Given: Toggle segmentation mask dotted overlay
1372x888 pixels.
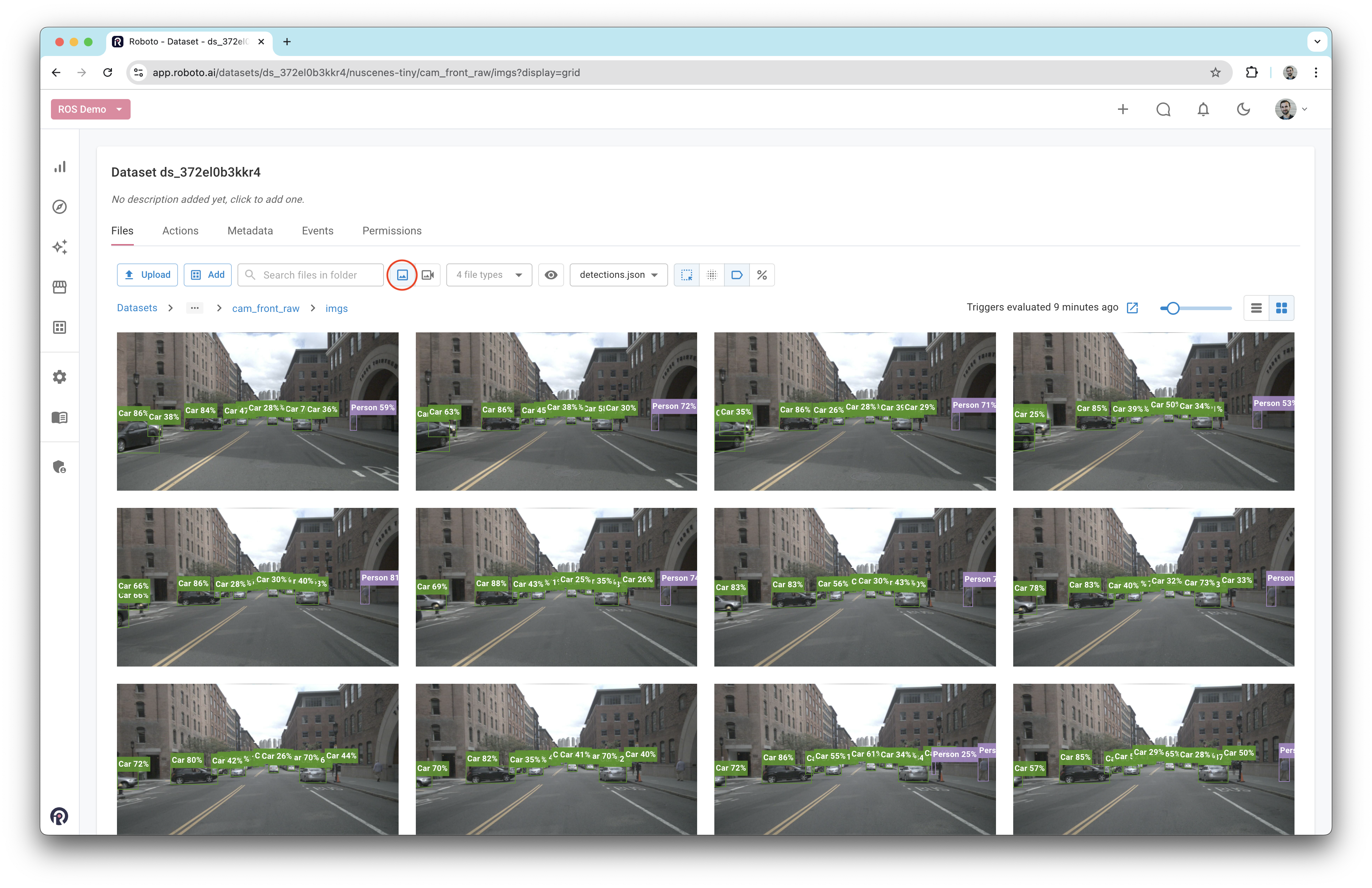Looking at the screenshot, I should [711, 275].
